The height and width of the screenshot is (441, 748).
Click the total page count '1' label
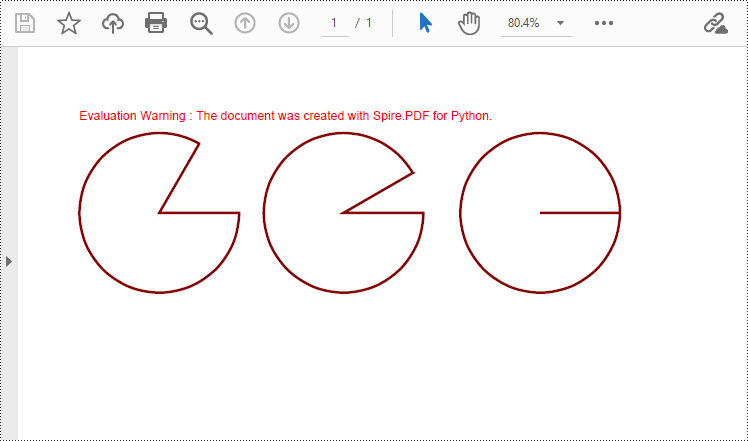(369, 23)
